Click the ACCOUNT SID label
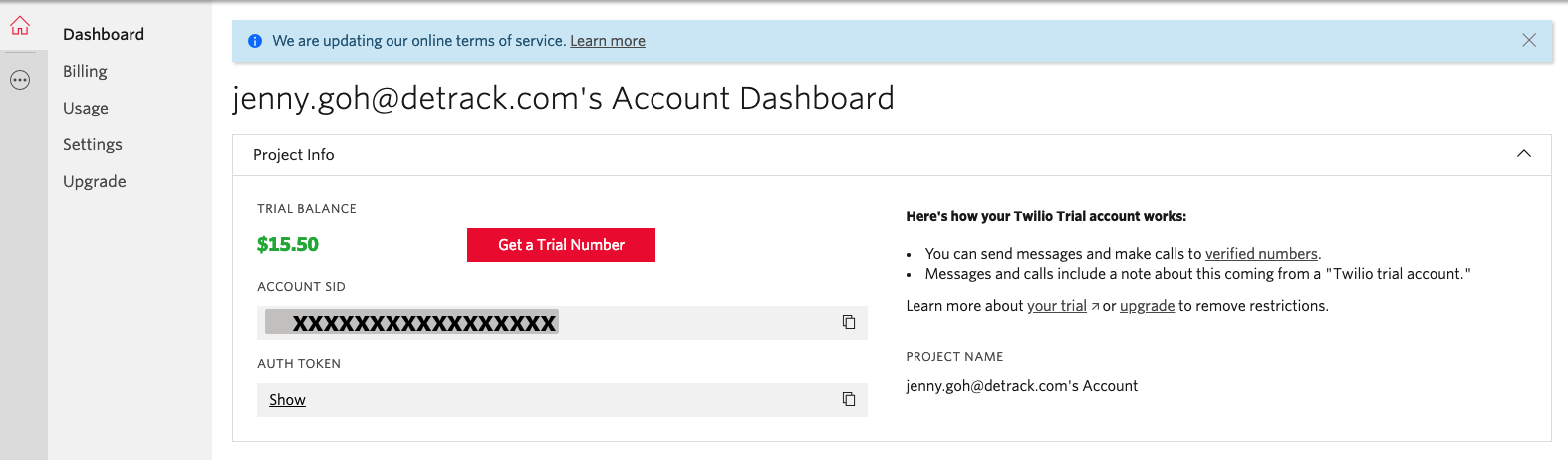The image size is (1568, 460). 302,287
